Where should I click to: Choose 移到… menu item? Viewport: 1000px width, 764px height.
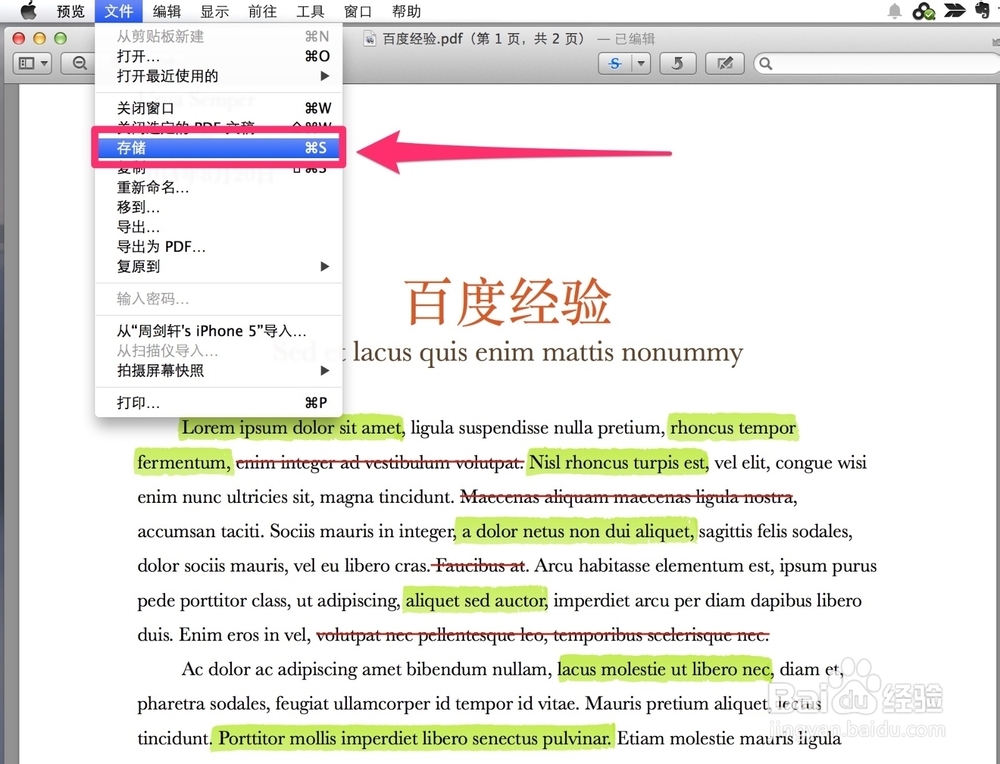coord(219,207)
